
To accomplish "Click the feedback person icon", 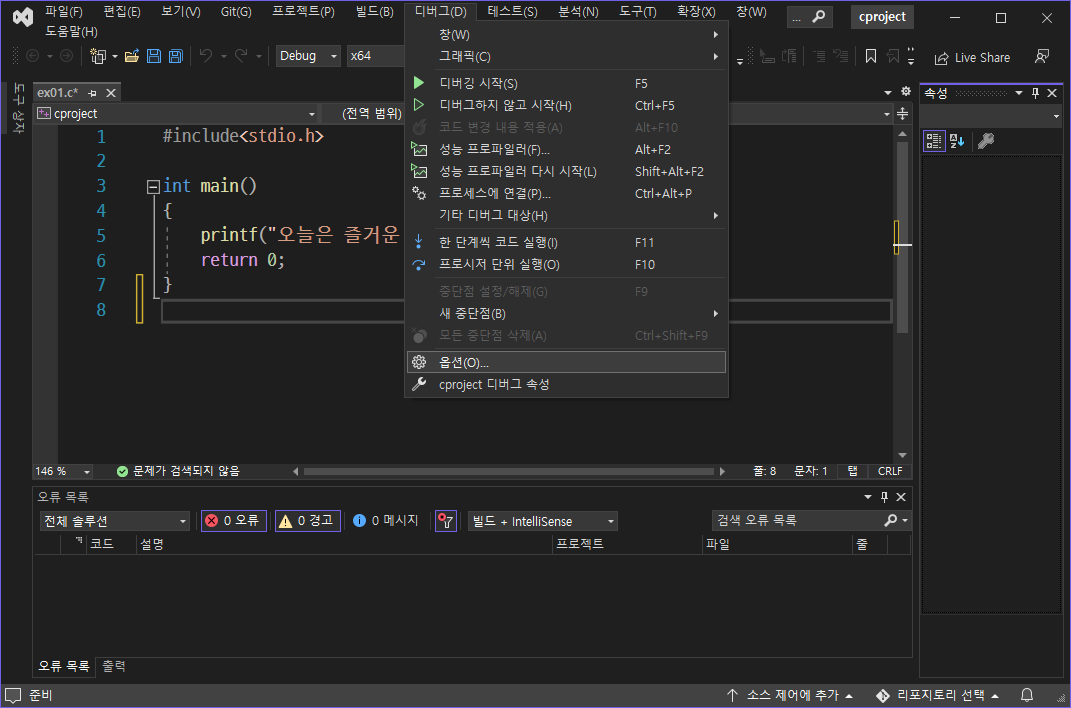I will 1042,57.
